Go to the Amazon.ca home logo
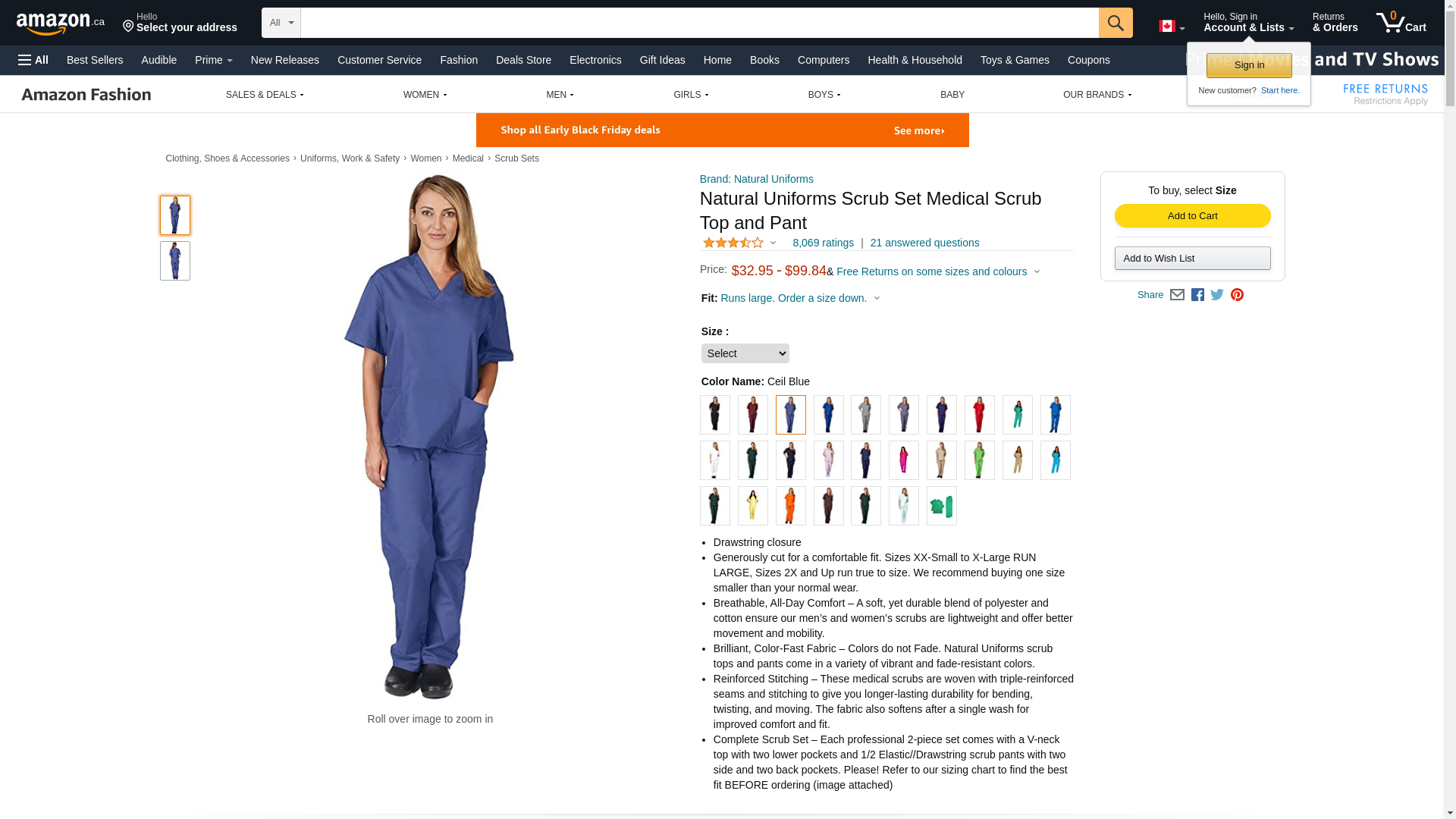 click(x=61, y=24)
